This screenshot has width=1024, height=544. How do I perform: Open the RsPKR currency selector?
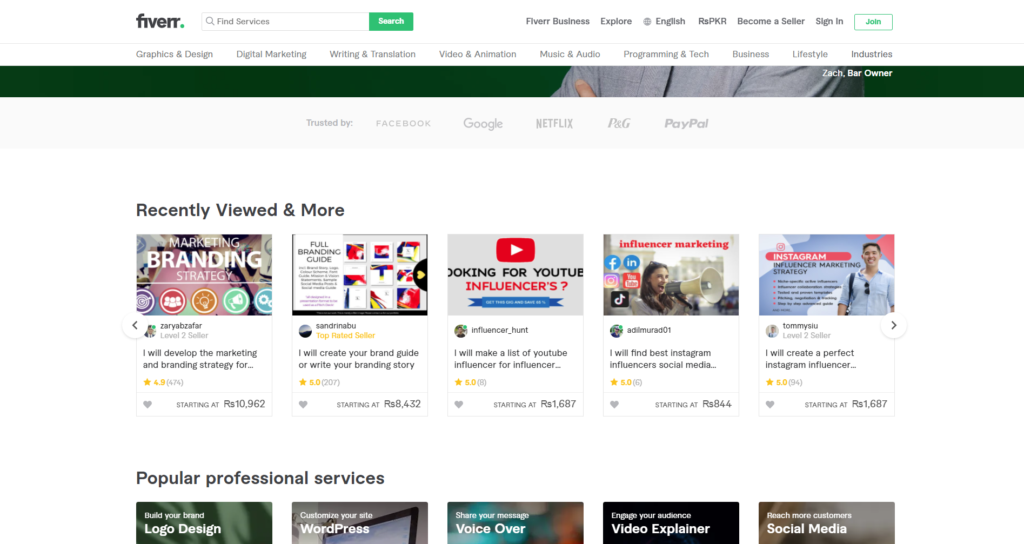pos(712,22)
